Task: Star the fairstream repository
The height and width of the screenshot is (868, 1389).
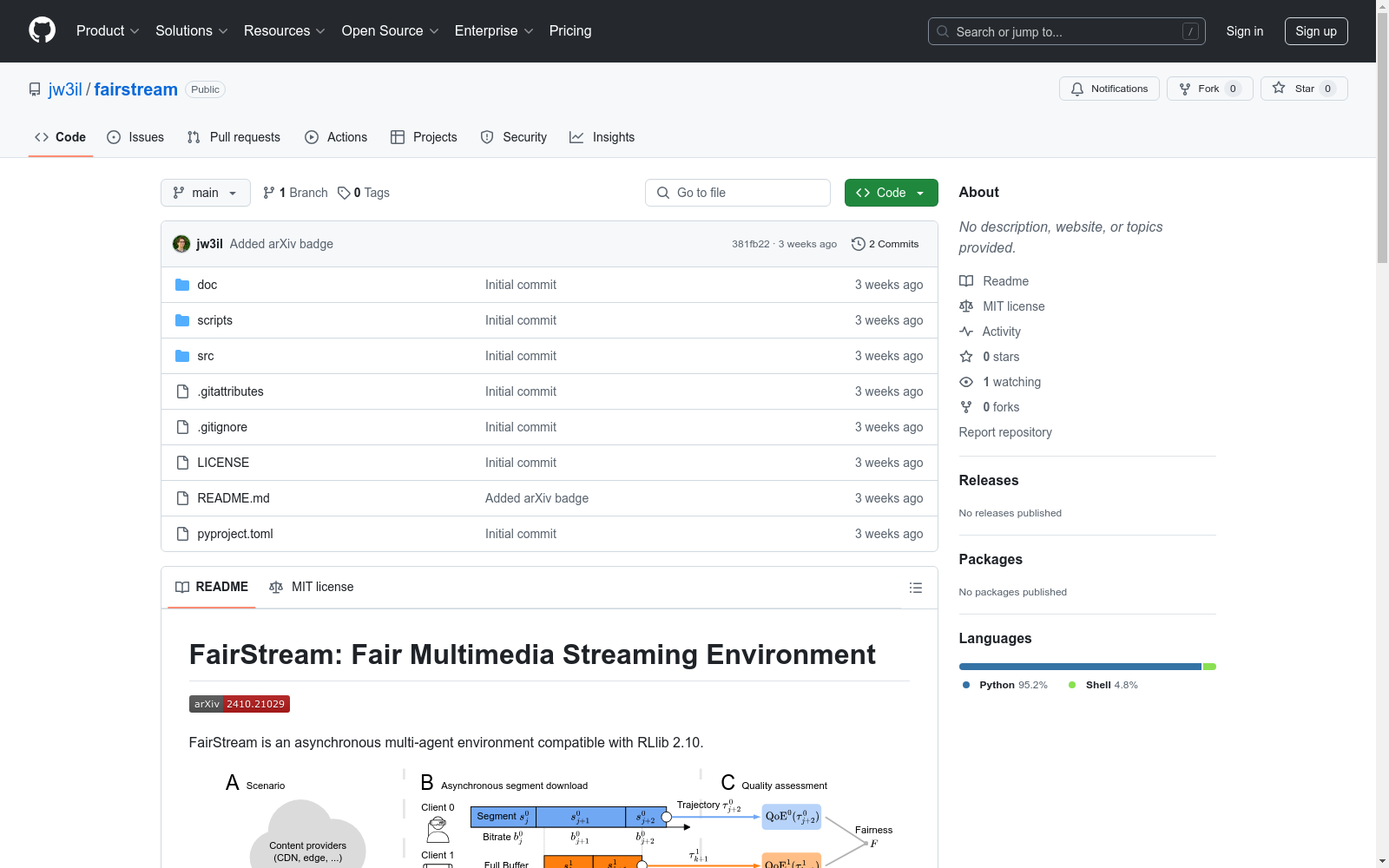Action: click(1304, 89)
